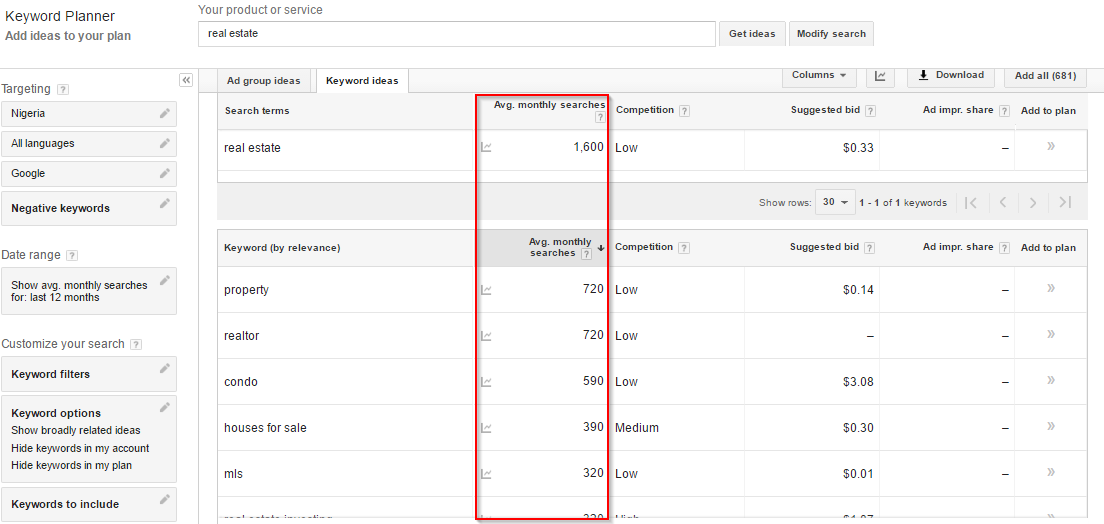Click the trend graph icon for property

click(486, 290)
